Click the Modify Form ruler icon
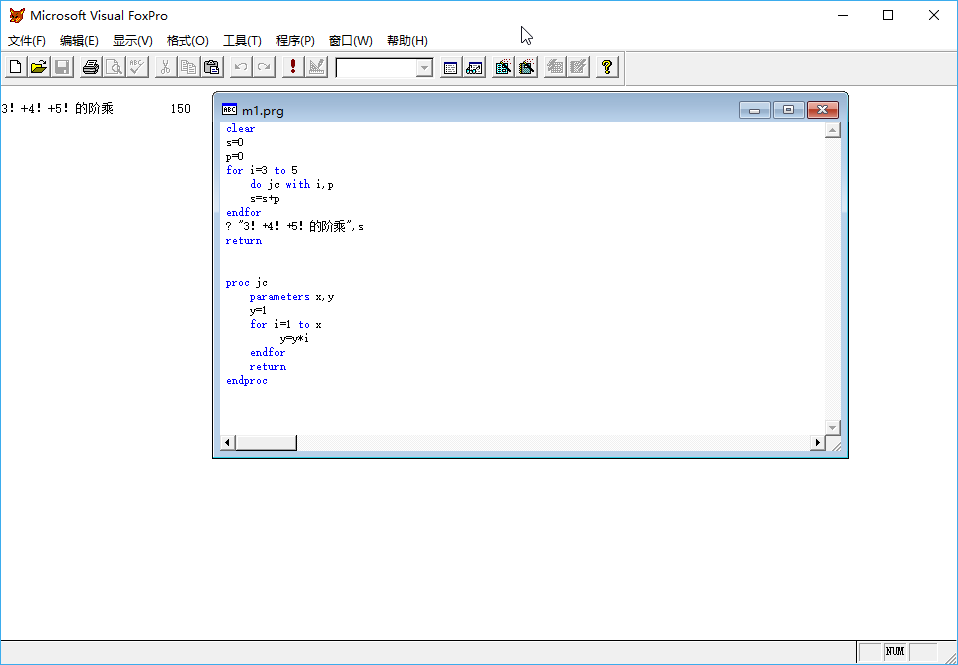Image resolution: width=958 pixels, height=665 pixels. pyautogui.click(x=316, y=67)
